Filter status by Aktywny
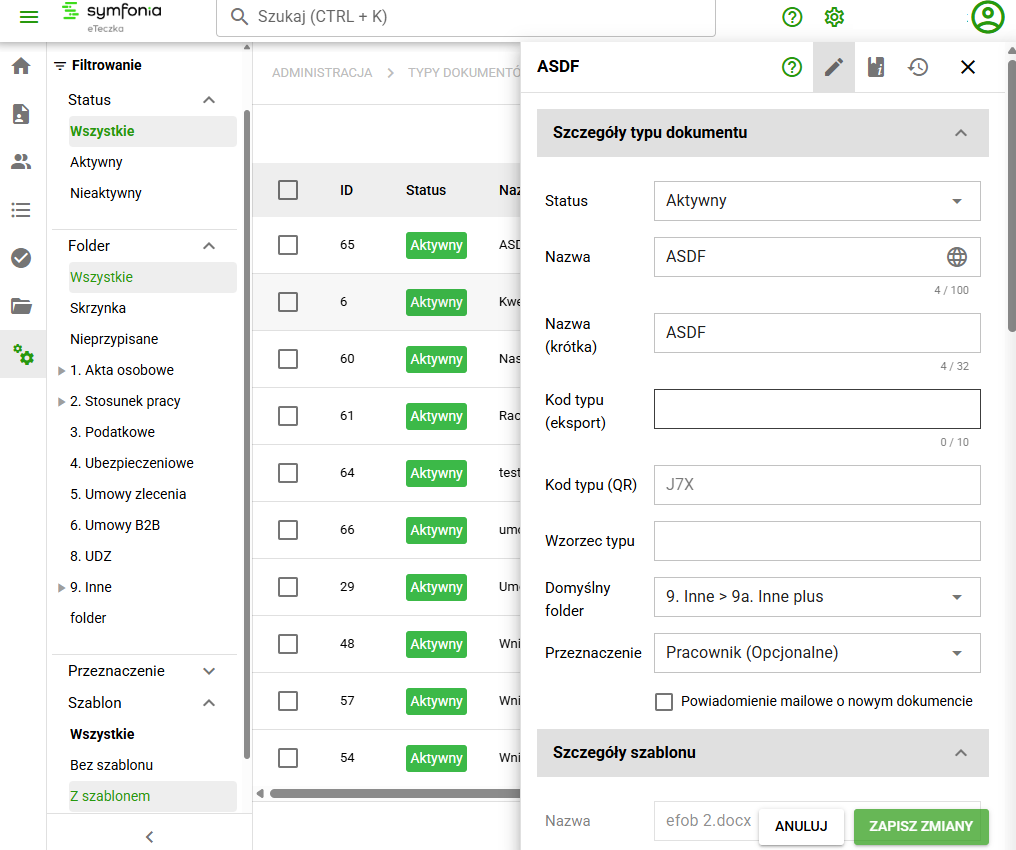 pyautogui.click(x=97, y=162)
